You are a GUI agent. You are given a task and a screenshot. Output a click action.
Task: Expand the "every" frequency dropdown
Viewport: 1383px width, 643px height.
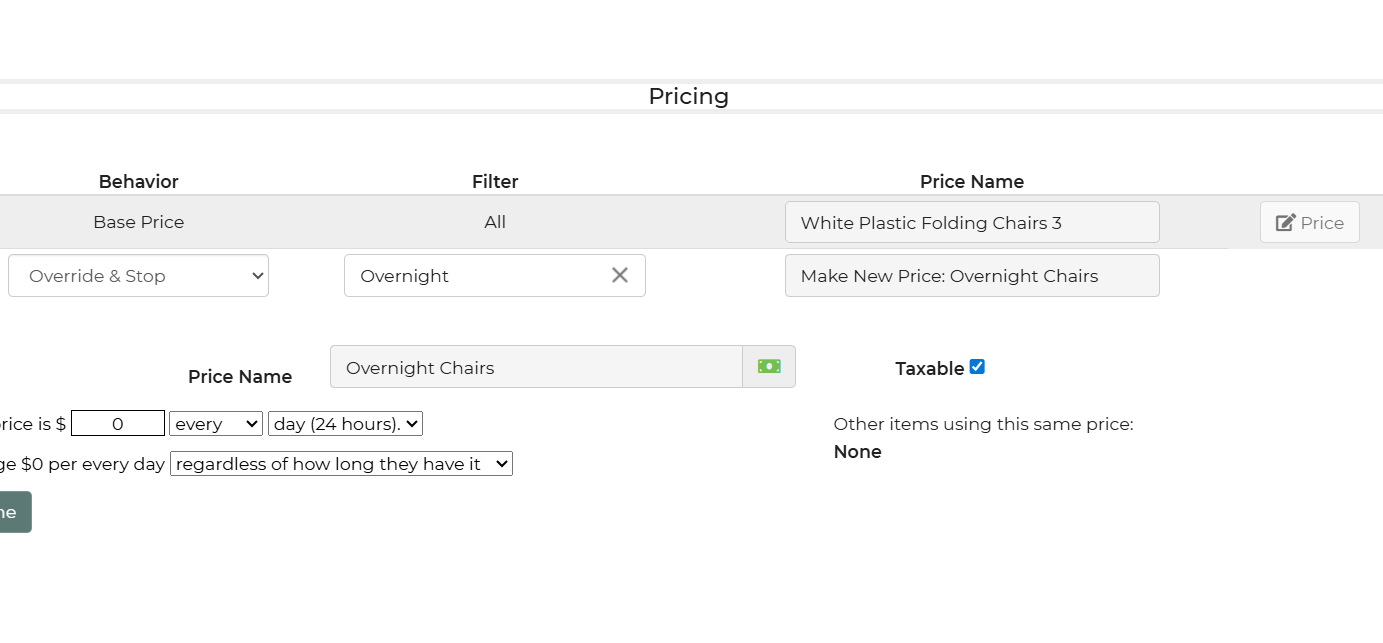(216, 424)
